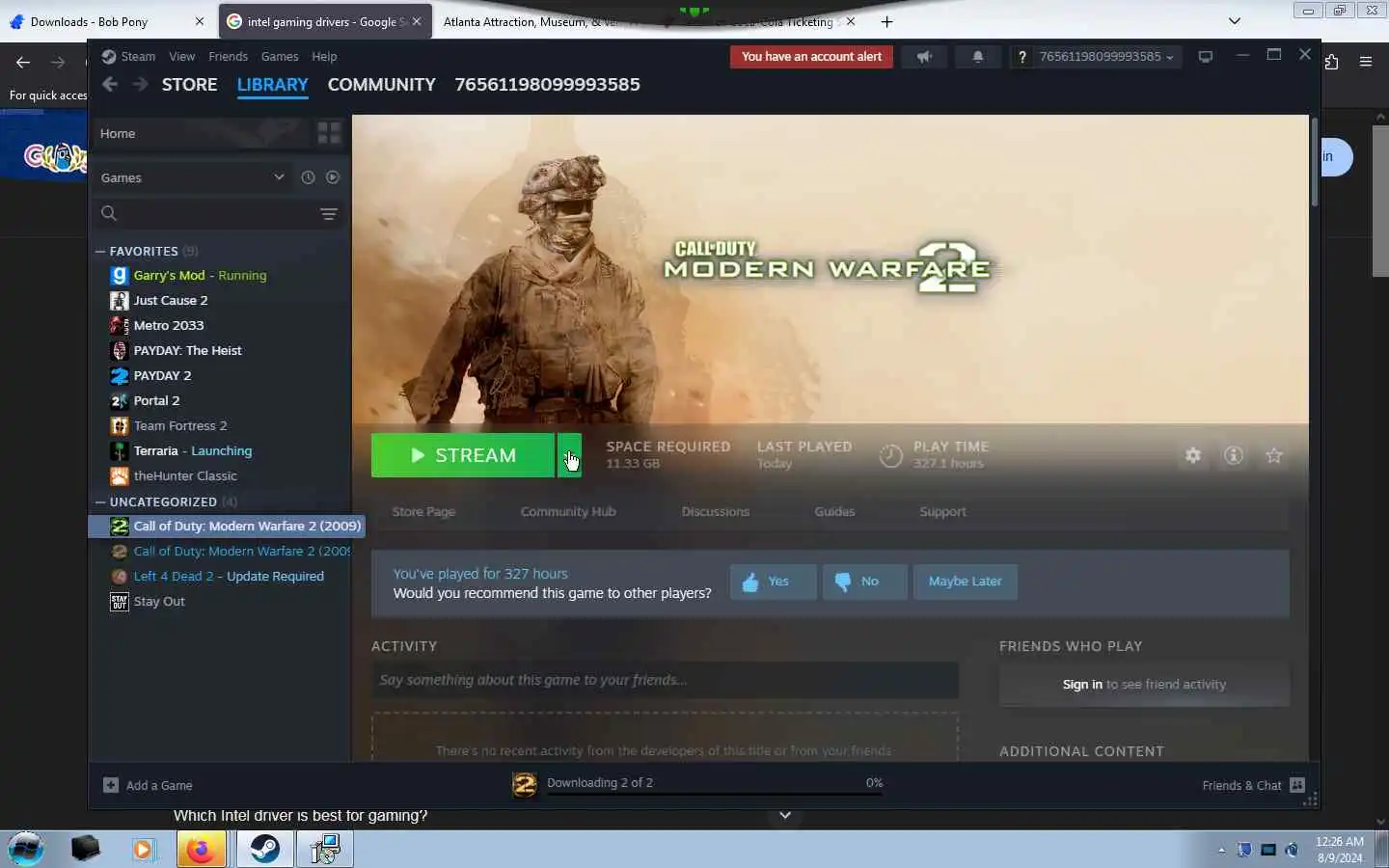Go forward with Steam's forward arrow
This screenshot has height=868, width=1389.
coord(141,85)
